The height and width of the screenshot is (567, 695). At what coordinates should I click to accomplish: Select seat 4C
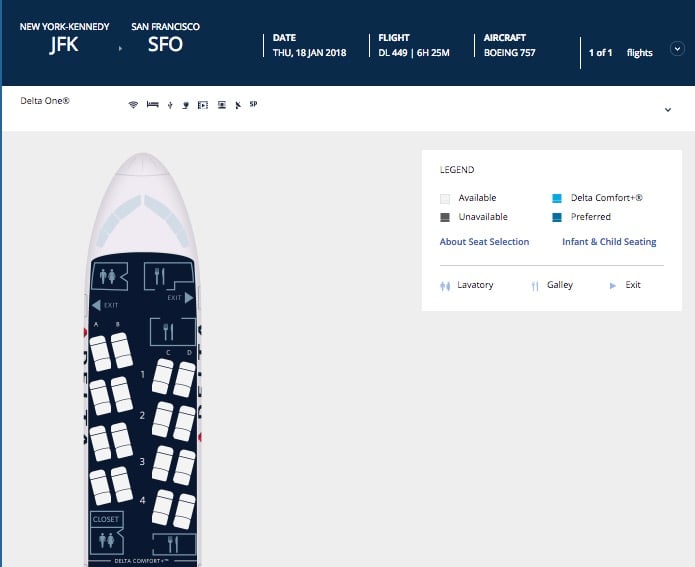coord(163,508)
